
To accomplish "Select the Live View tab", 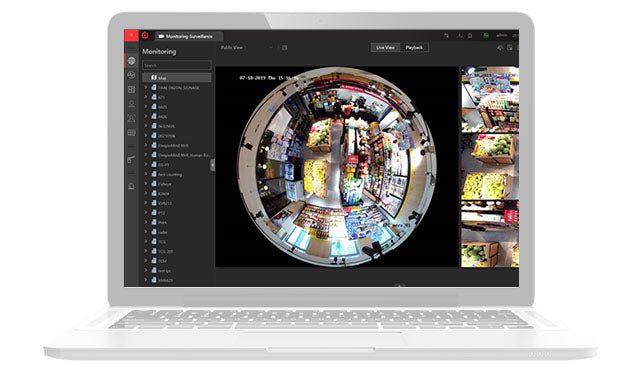I will click(x=385, y=48).
